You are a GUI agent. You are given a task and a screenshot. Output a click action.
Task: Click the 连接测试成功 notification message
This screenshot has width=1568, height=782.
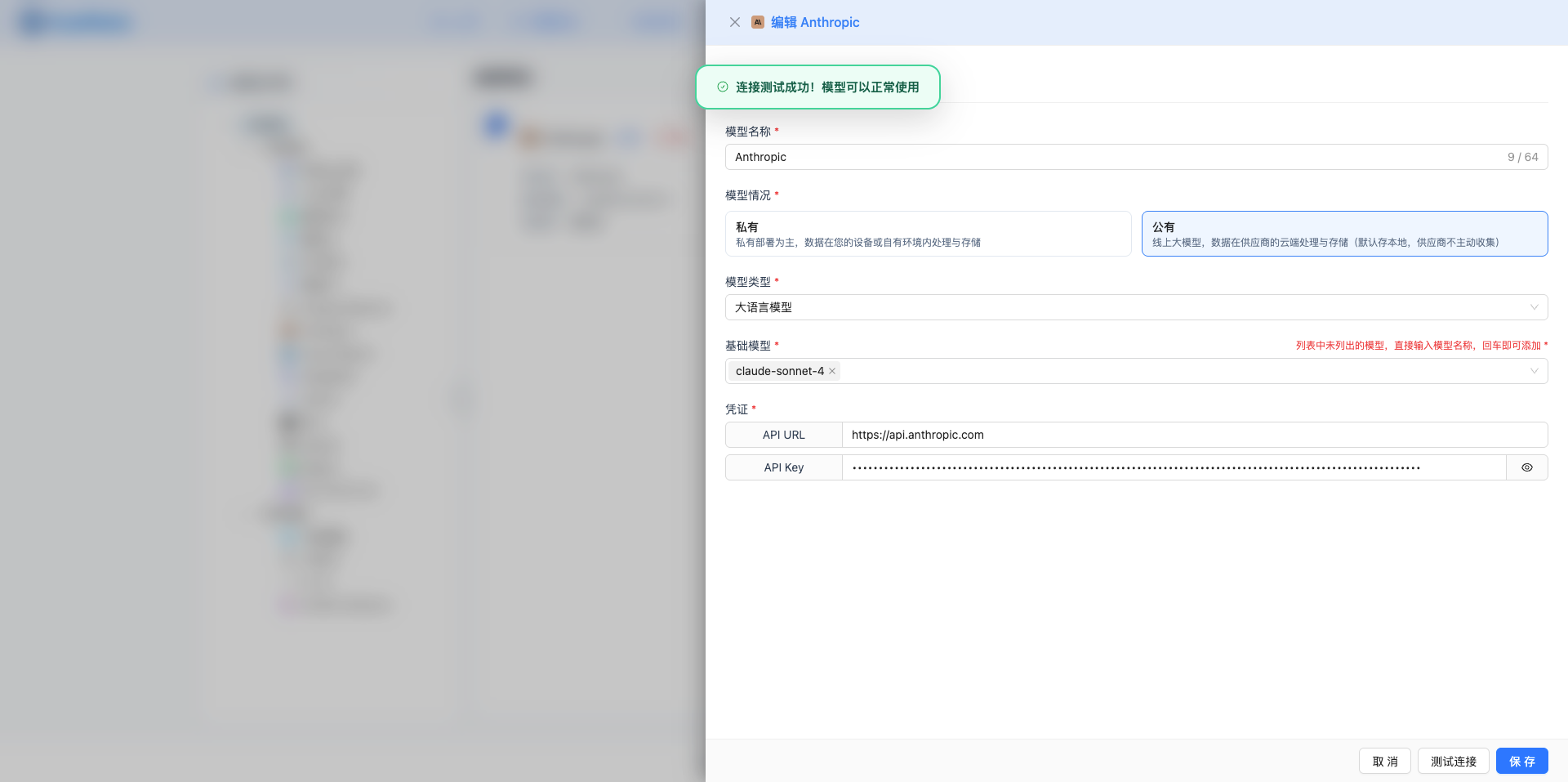pyautogui.click(x=826, y=87)
